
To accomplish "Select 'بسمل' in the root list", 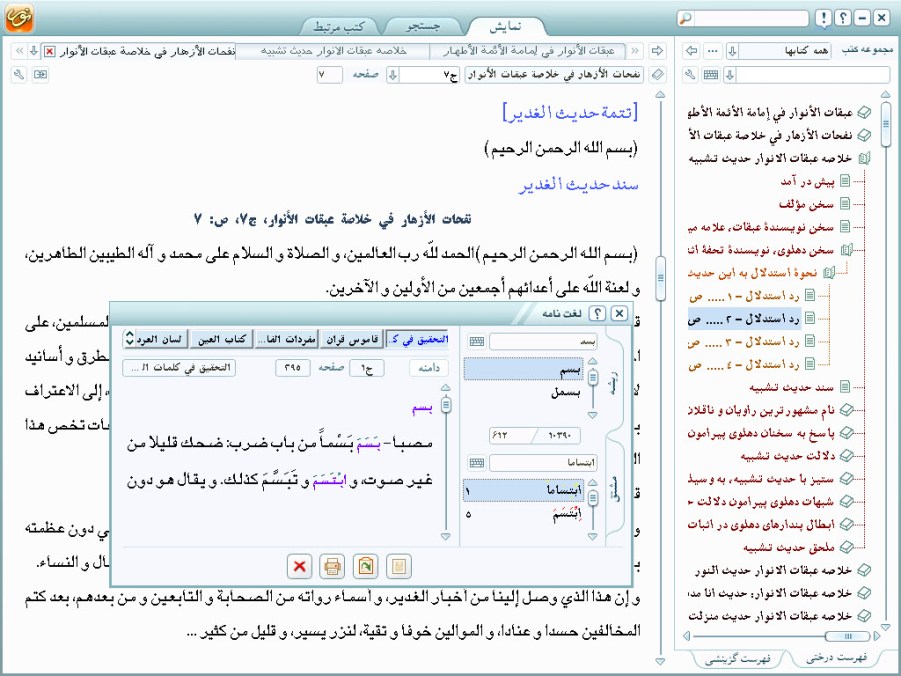I will click(x=564, y=394).
